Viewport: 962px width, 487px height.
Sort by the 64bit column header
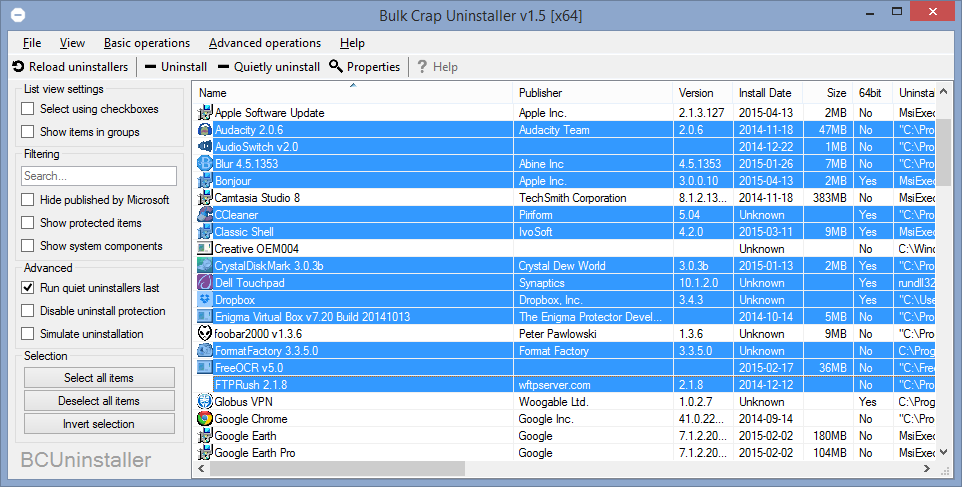[x=872, y=93]
